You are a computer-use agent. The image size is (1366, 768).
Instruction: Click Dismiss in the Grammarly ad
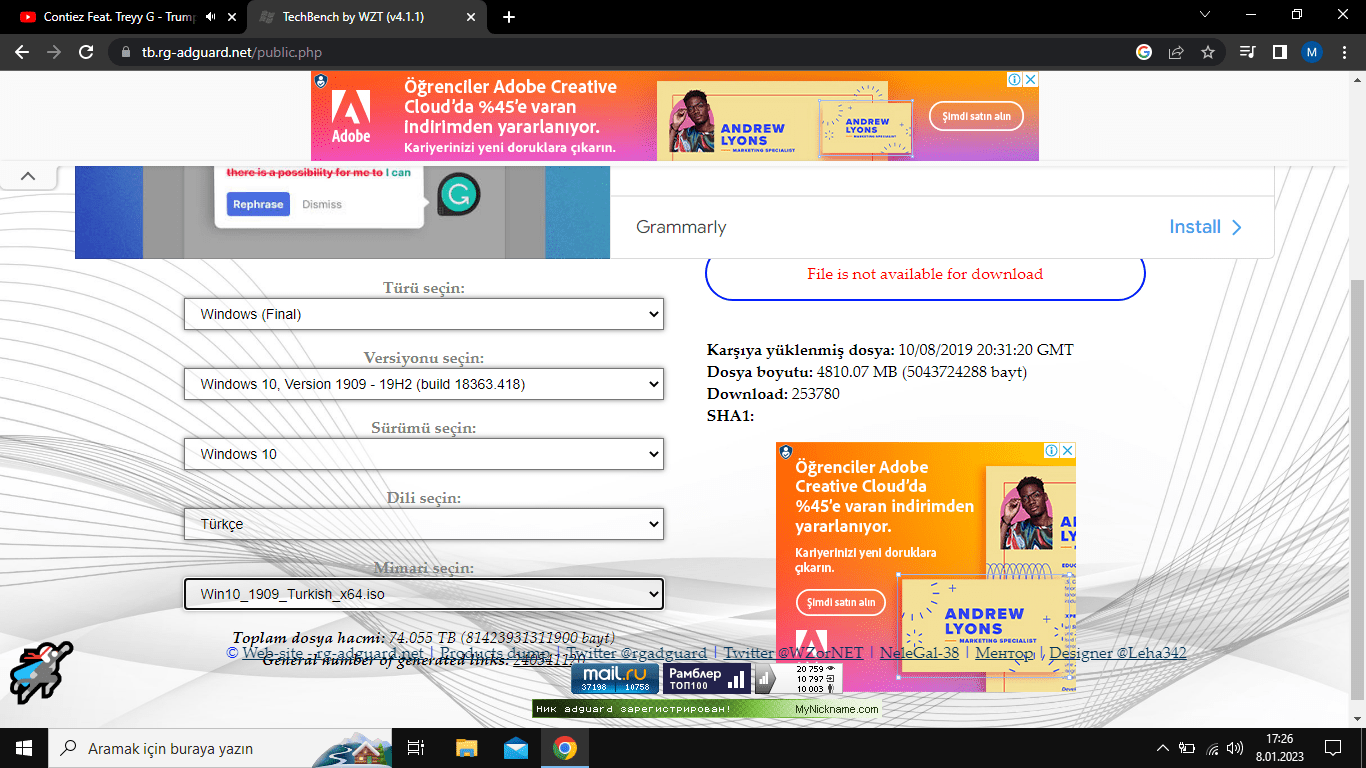(322, 204)
